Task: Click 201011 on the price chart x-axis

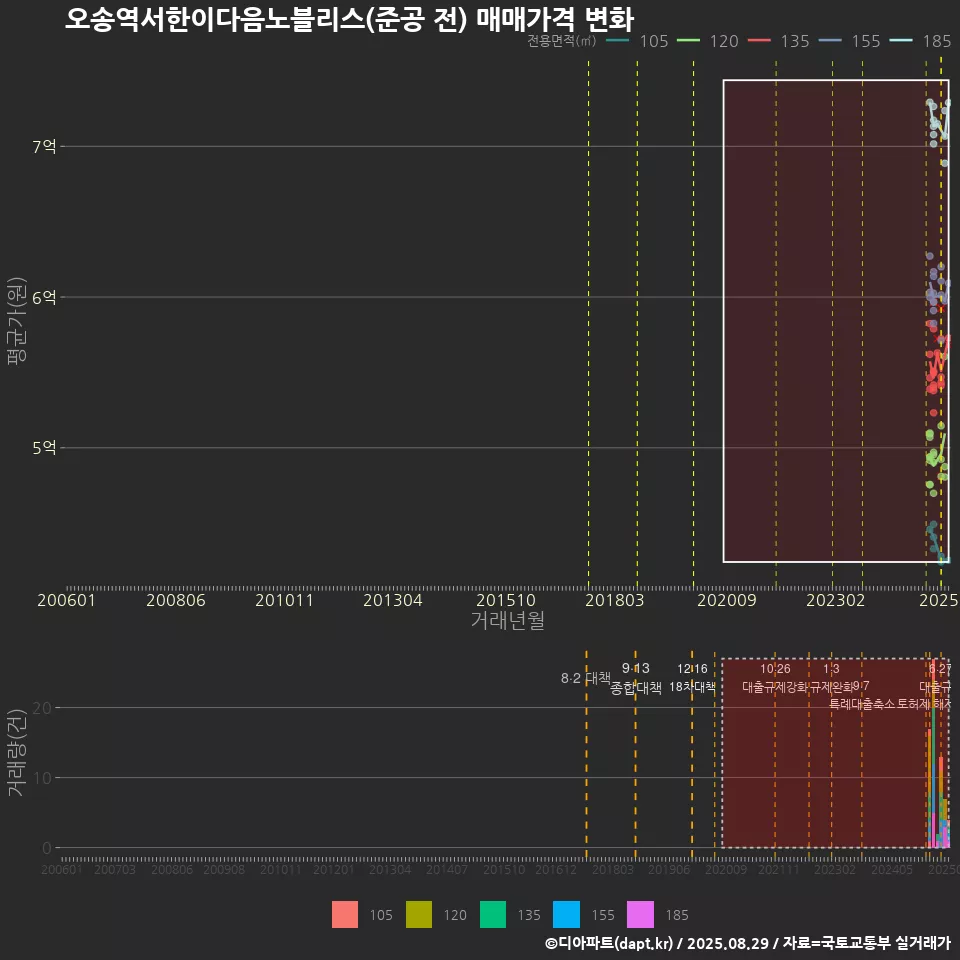Action: point(284,600)
